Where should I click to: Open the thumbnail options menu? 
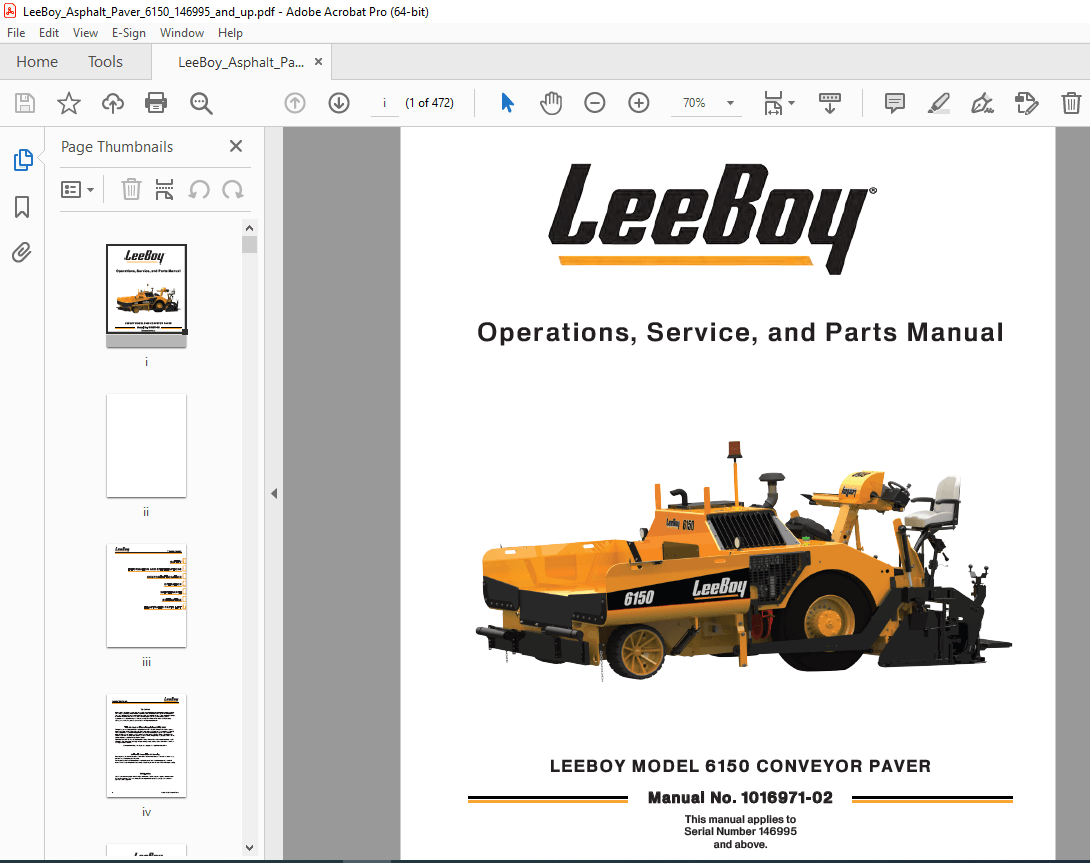[78, 189]
